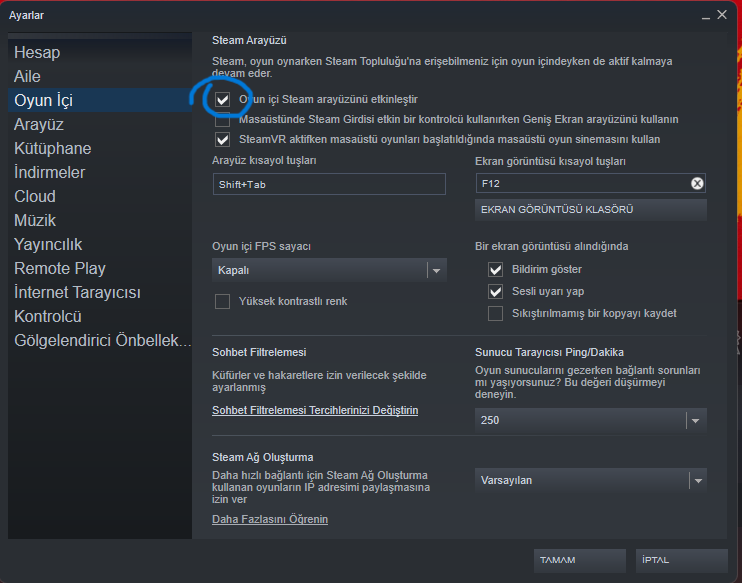This screenshot has height=583, width=742.
Task: Open the Oyun içi FPS sayacı dropdown
Action: pyautogui.click(x=329, y=270)
